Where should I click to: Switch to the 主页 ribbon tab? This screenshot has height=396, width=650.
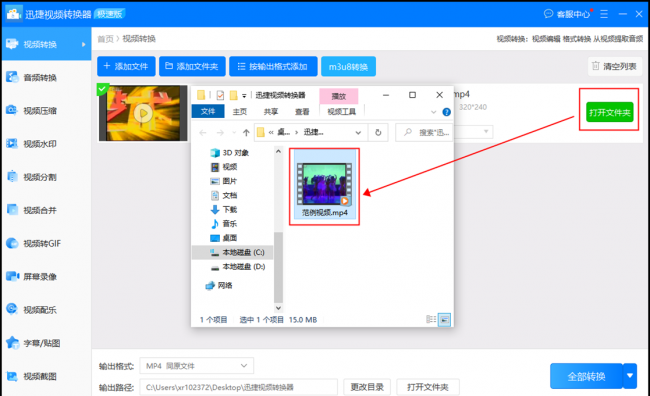click(x=240, y=111)
